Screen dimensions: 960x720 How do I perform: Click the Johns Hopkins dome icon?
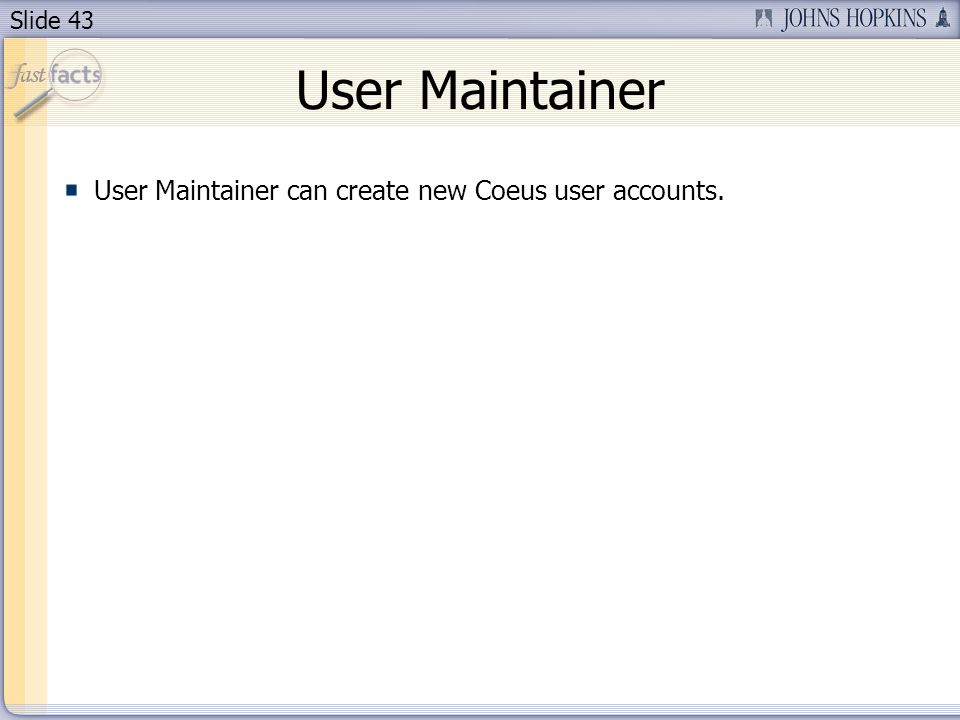click(943, 17)
